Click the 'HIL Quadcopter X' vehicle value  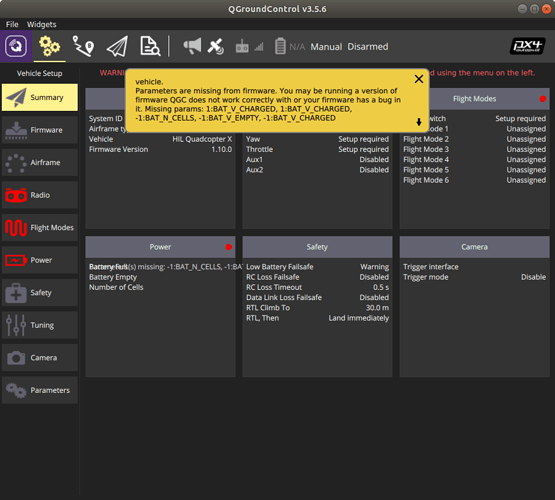(202, 139)
